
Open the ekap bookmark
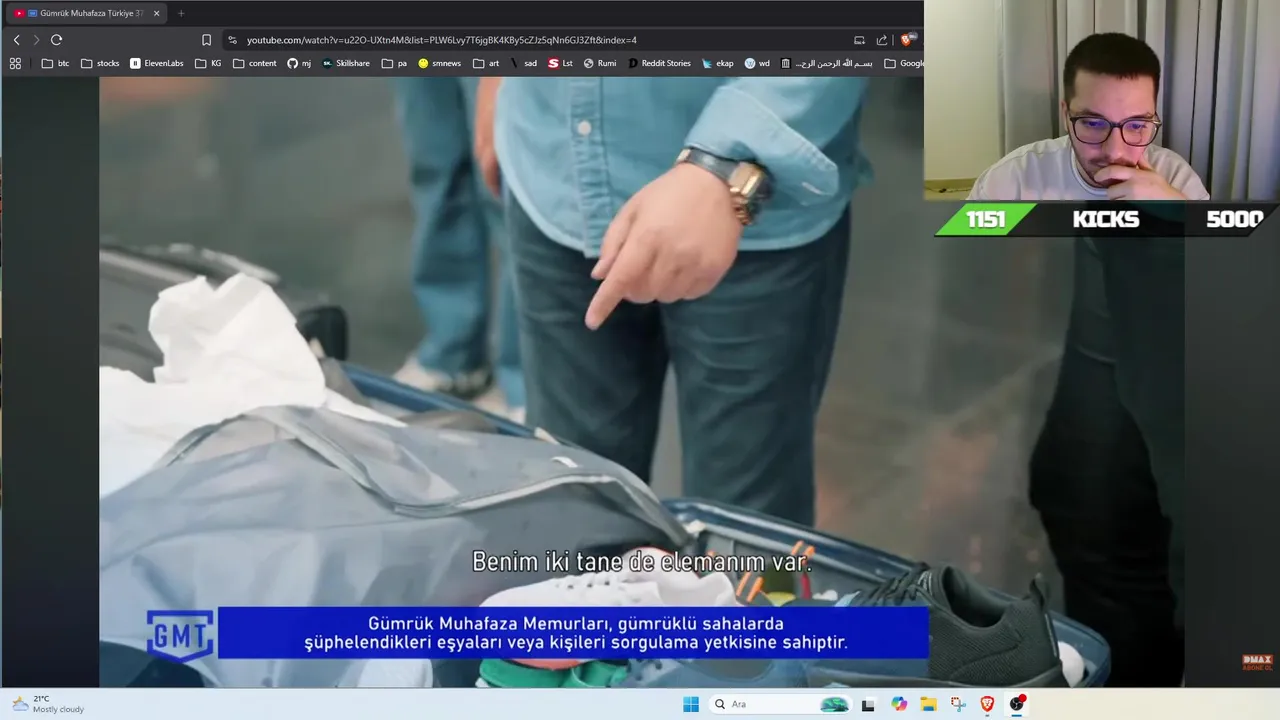[718, 63]
